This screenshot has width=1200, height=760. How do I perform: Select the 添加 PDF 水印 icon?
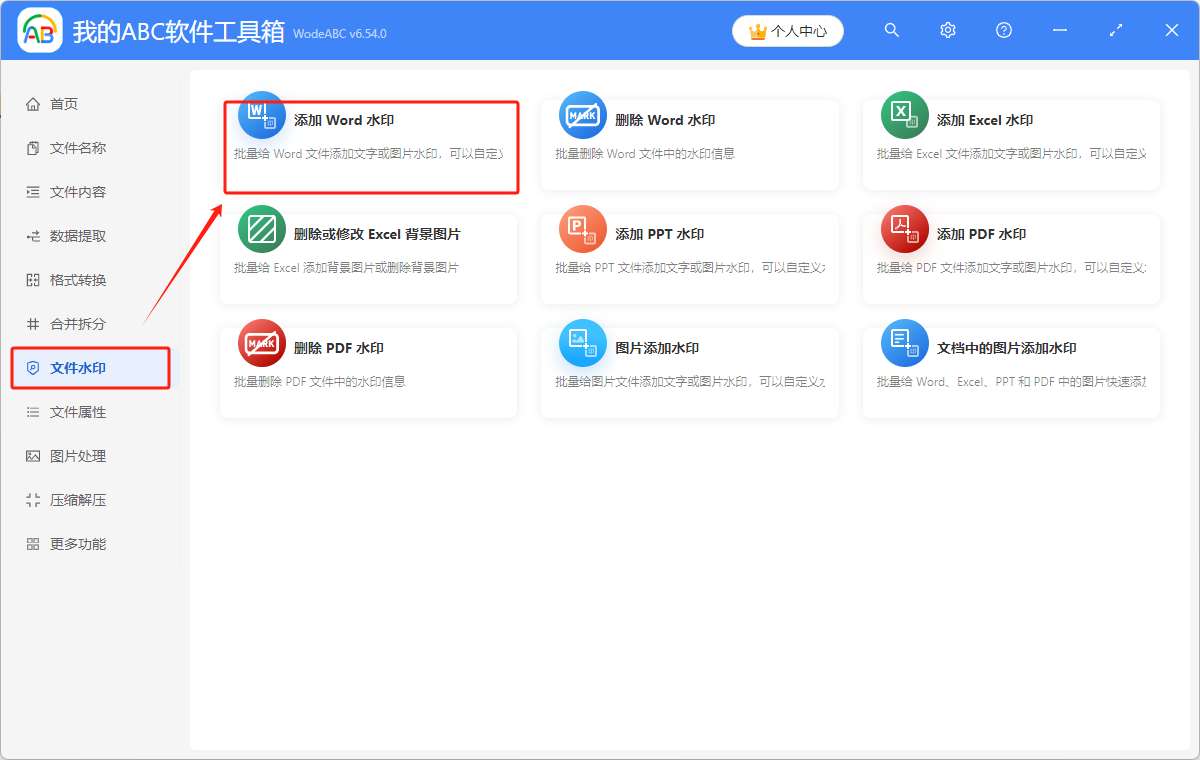[x=904, y=229]
